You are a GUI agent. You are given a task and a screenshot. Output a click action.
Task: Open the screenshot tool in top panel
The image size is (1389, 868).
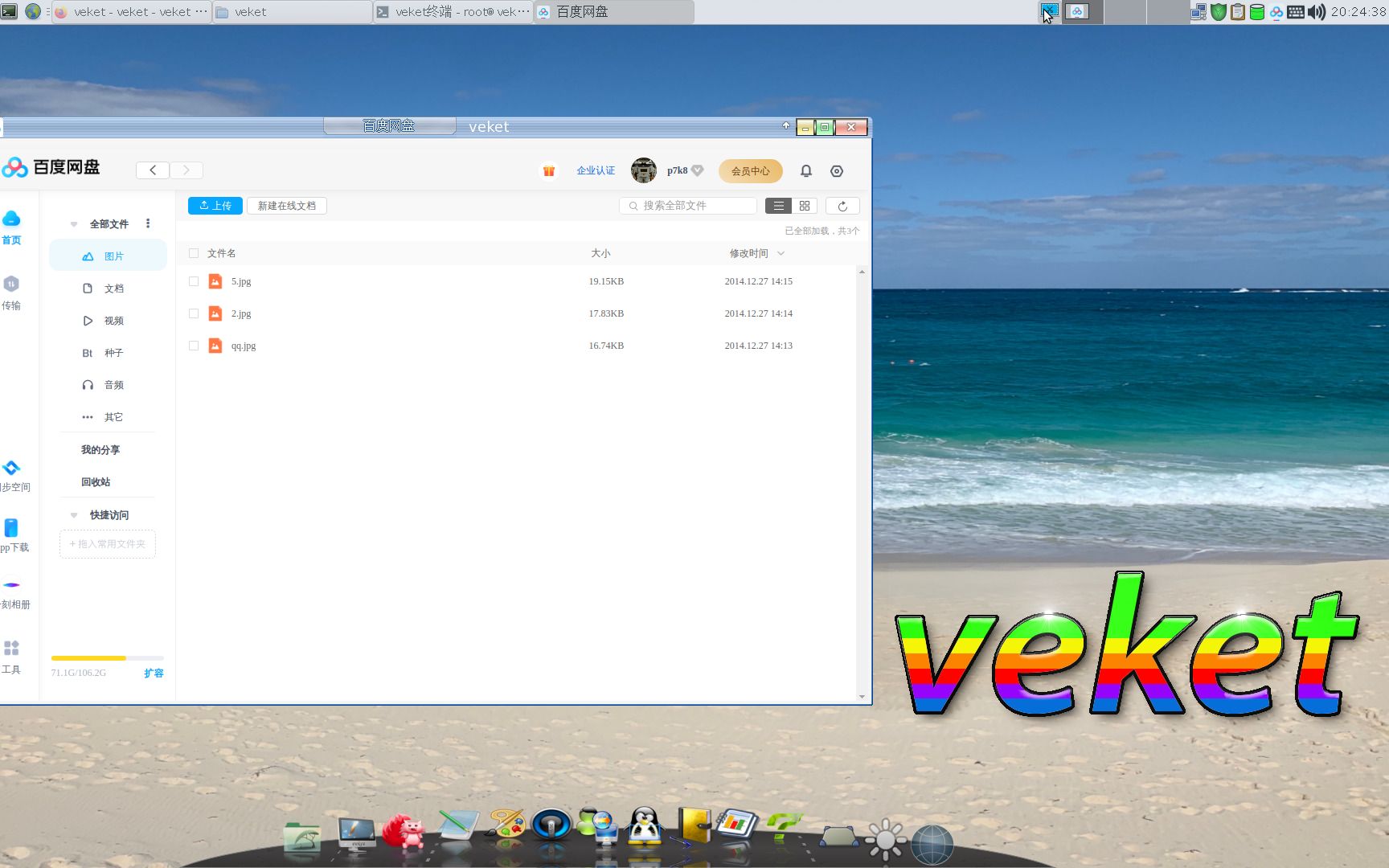pos(1050,11)
